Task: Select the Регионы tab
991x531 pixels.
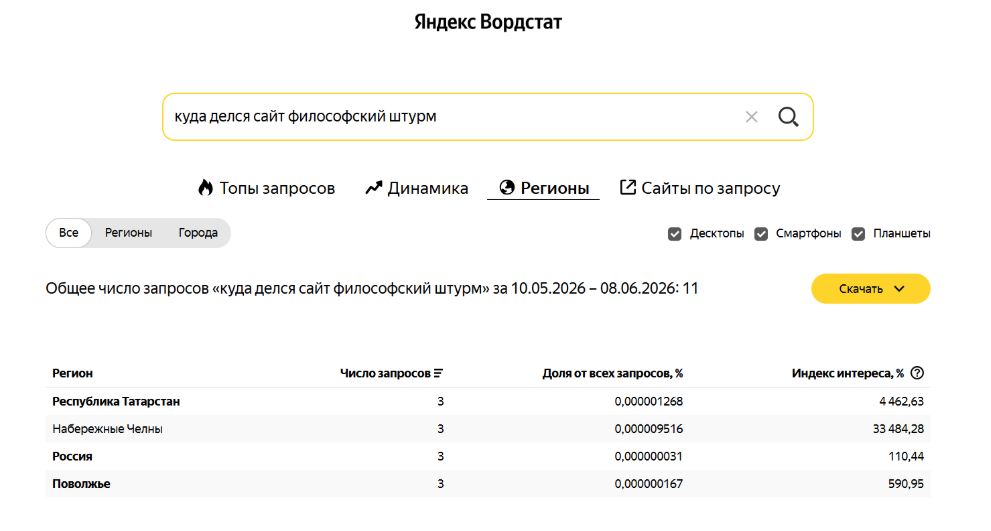Action: (x=544, y=188)
